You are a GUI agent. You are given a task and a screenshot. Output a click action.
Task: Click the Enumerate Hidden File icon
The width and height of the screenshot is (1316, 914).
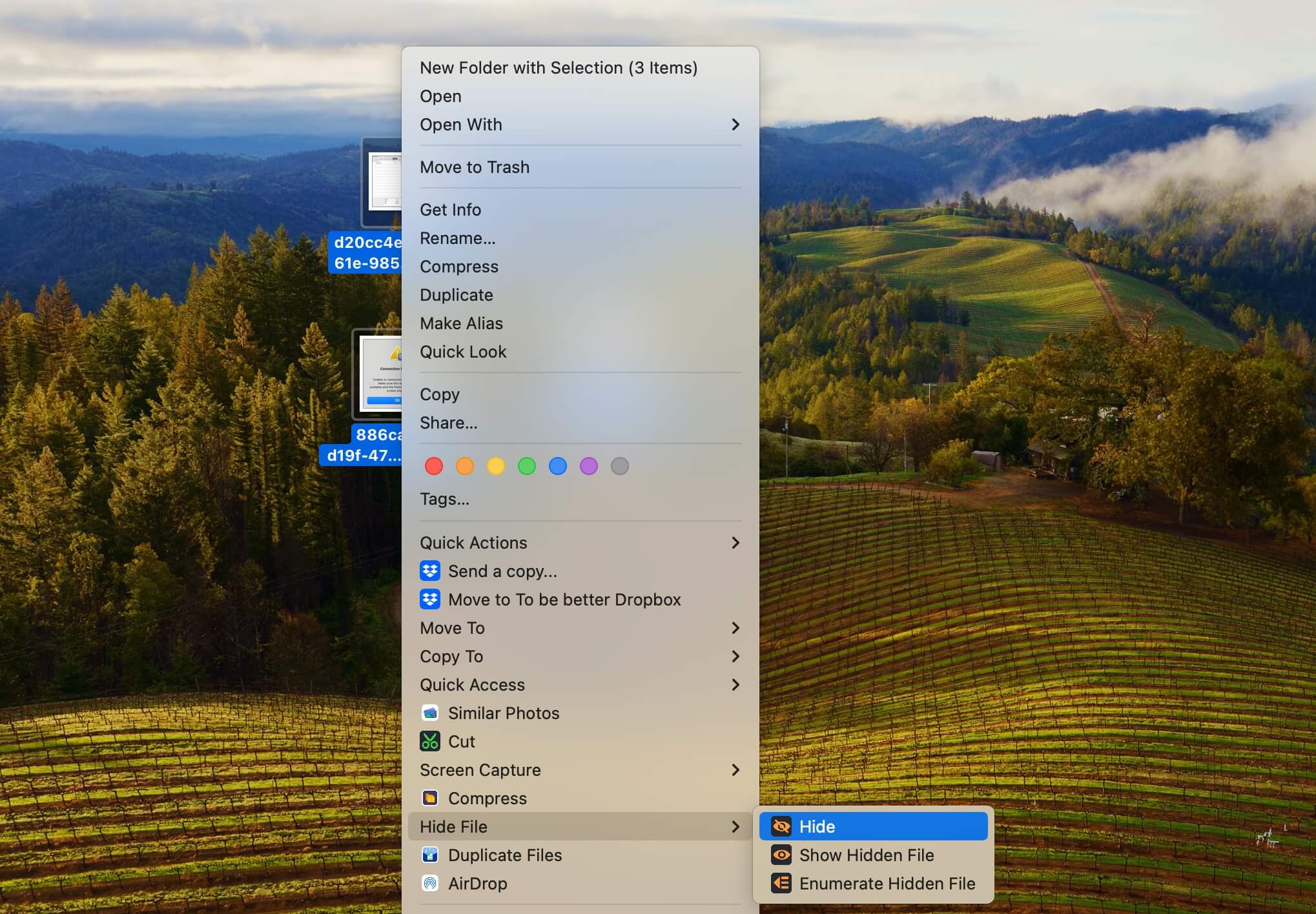[780, 884]
